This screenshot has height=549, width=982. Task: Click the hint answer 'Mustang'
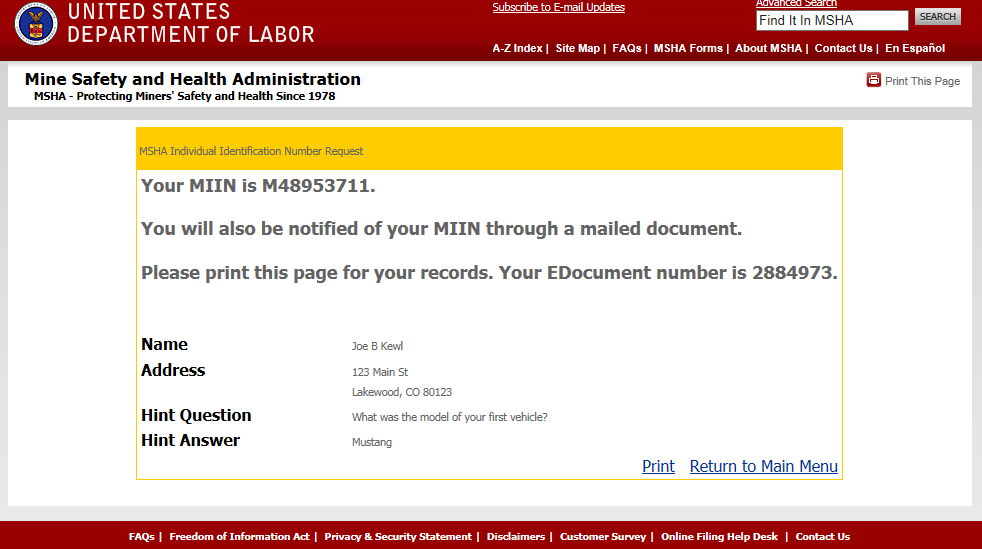click(x=372, y=442)
